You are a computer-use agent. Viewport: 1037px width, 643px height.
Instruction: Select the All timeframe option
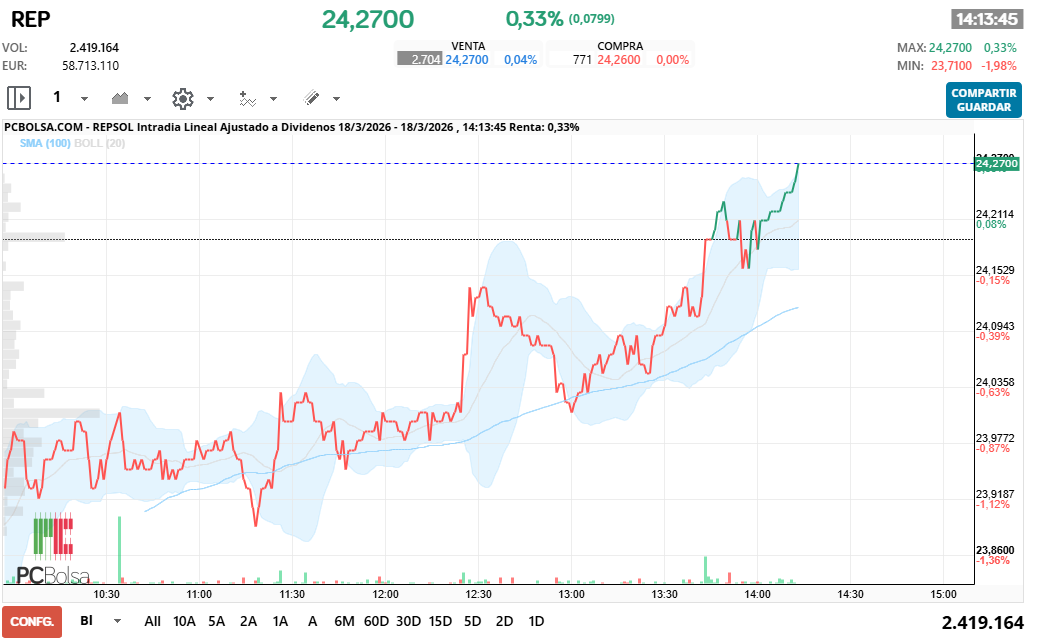point(152,621)
